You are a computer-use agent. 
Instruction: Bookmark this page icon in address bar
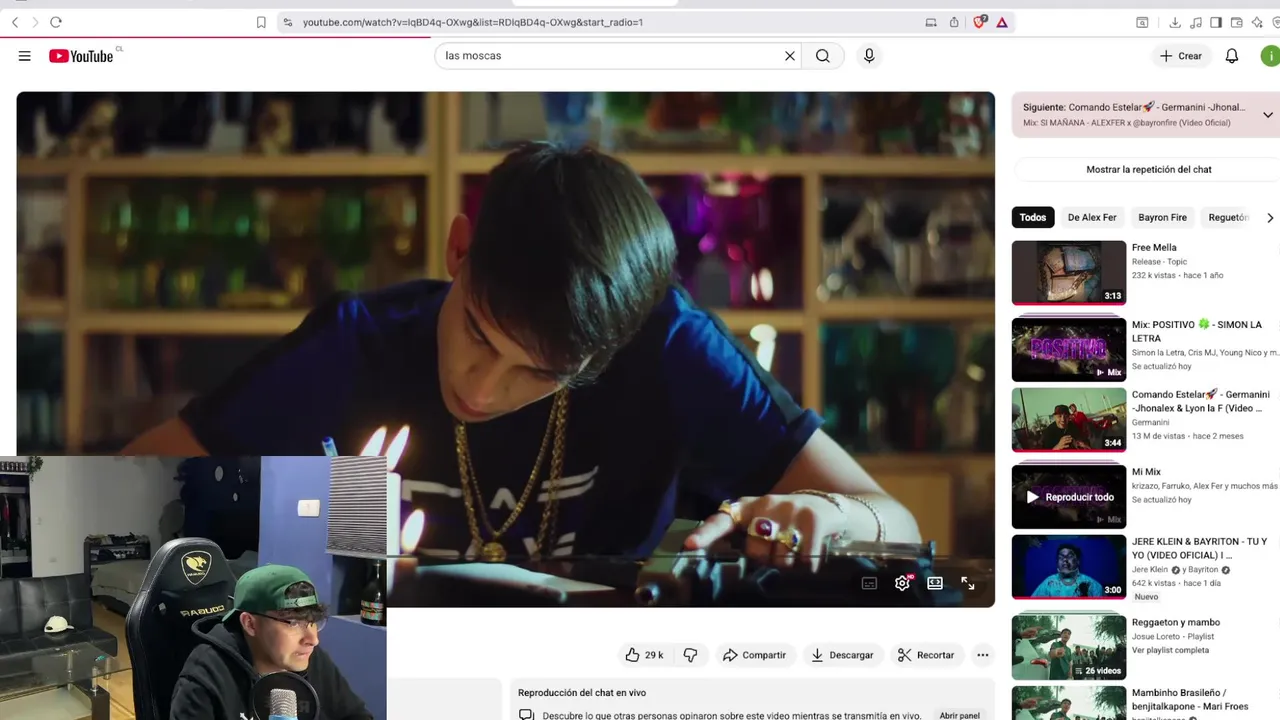[261, 22]
